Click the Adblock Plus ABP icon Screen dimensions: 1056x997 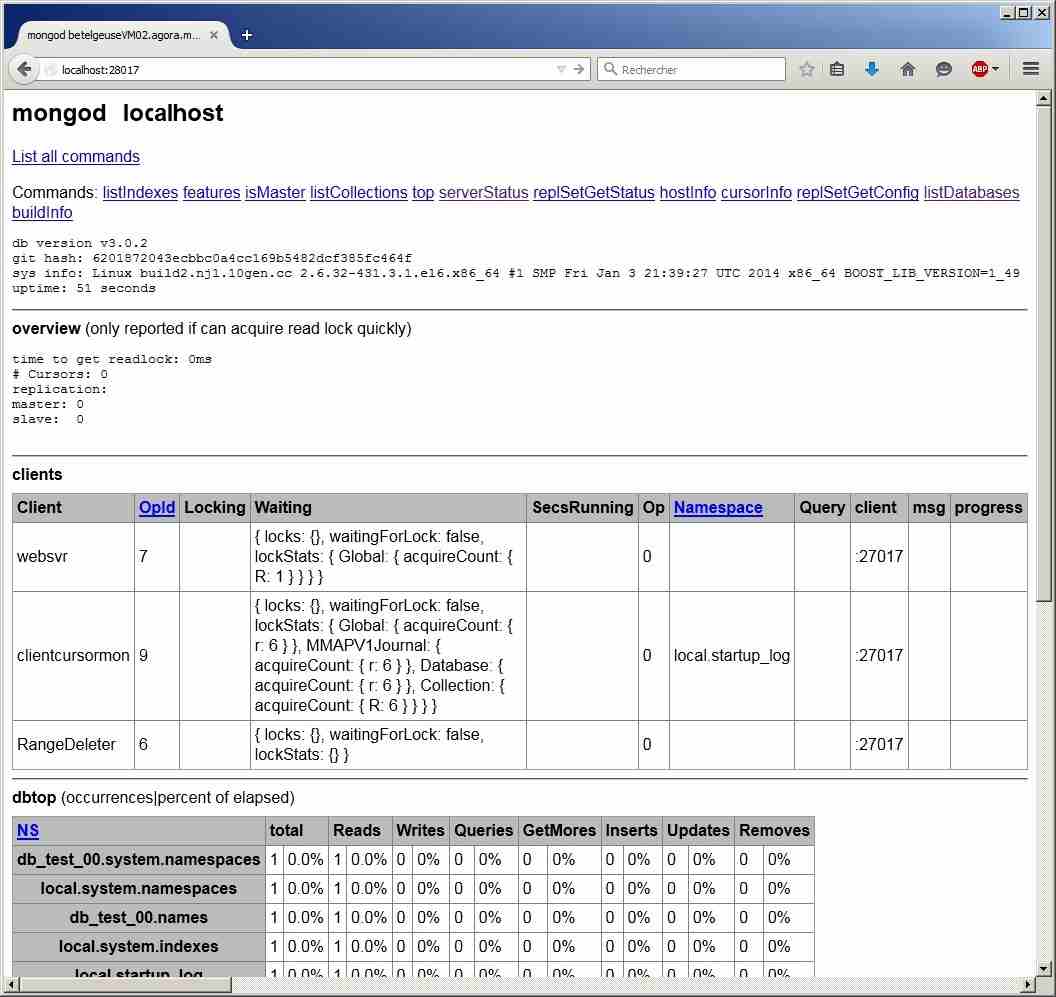(979, 69)
